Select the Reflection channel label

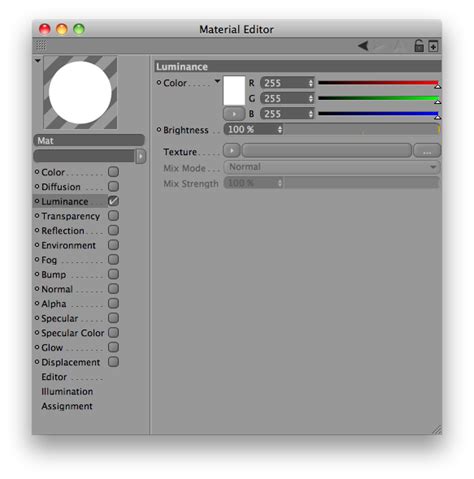coord(63,231)
